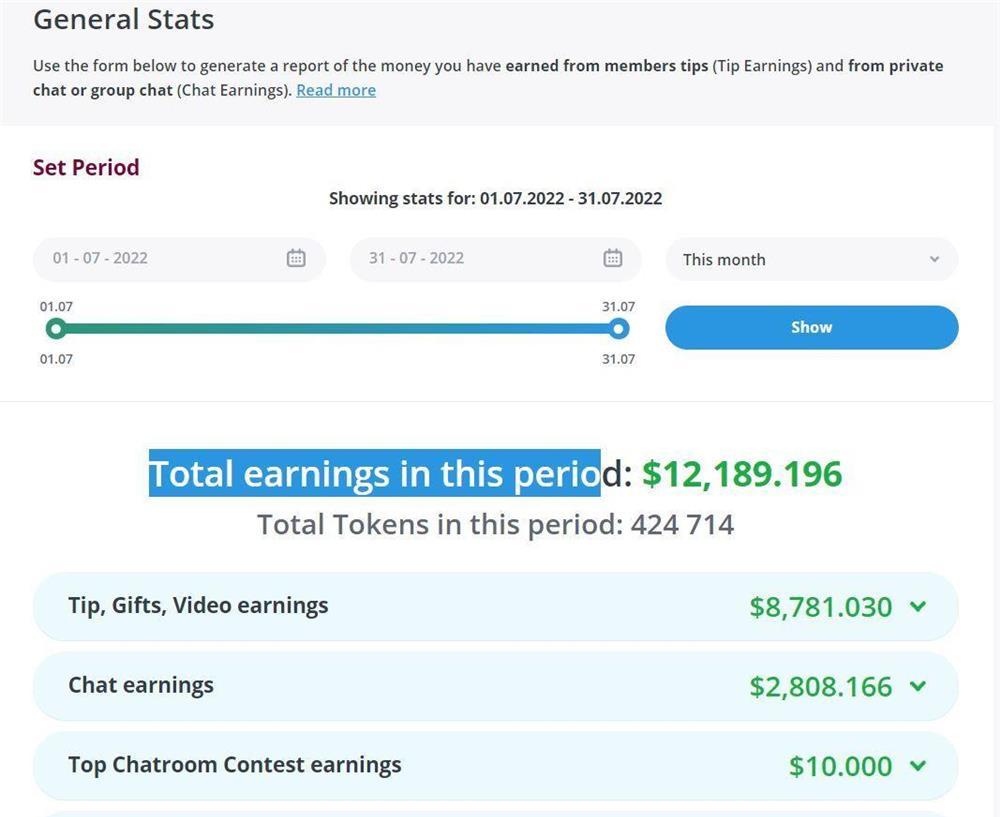Select the Chat earnings row label
Viewport: 1000px width, 817px height.
(x=141, y=685)
